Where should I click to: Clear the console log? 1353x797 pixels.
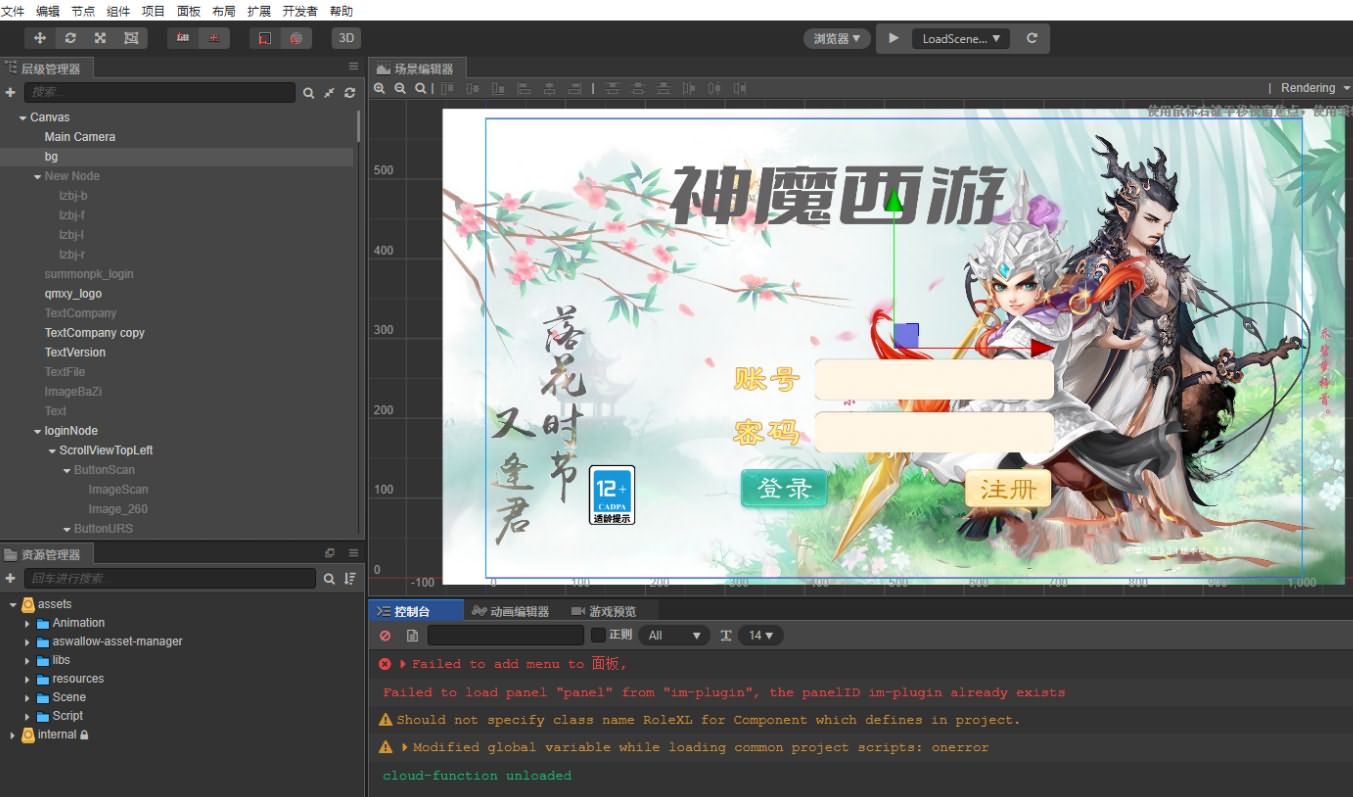(385, 635)
